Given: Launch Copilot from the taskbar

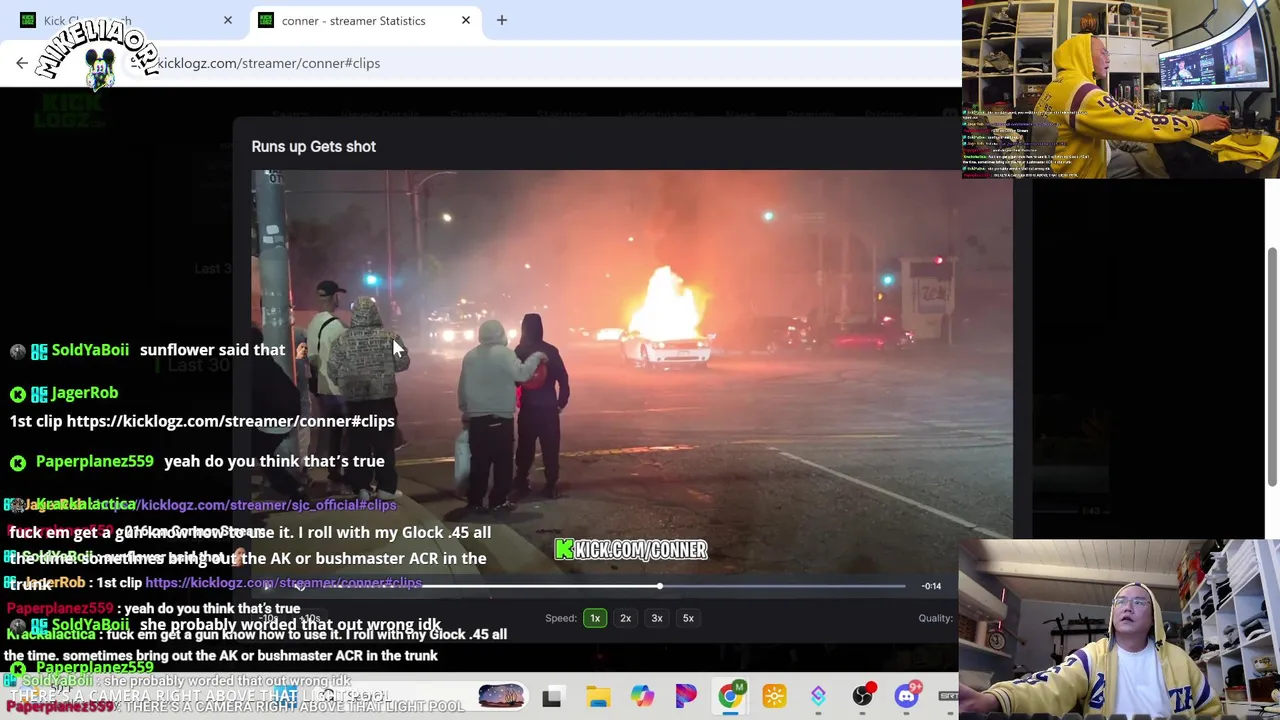Looking at the screenshot, I should (642, 697).
